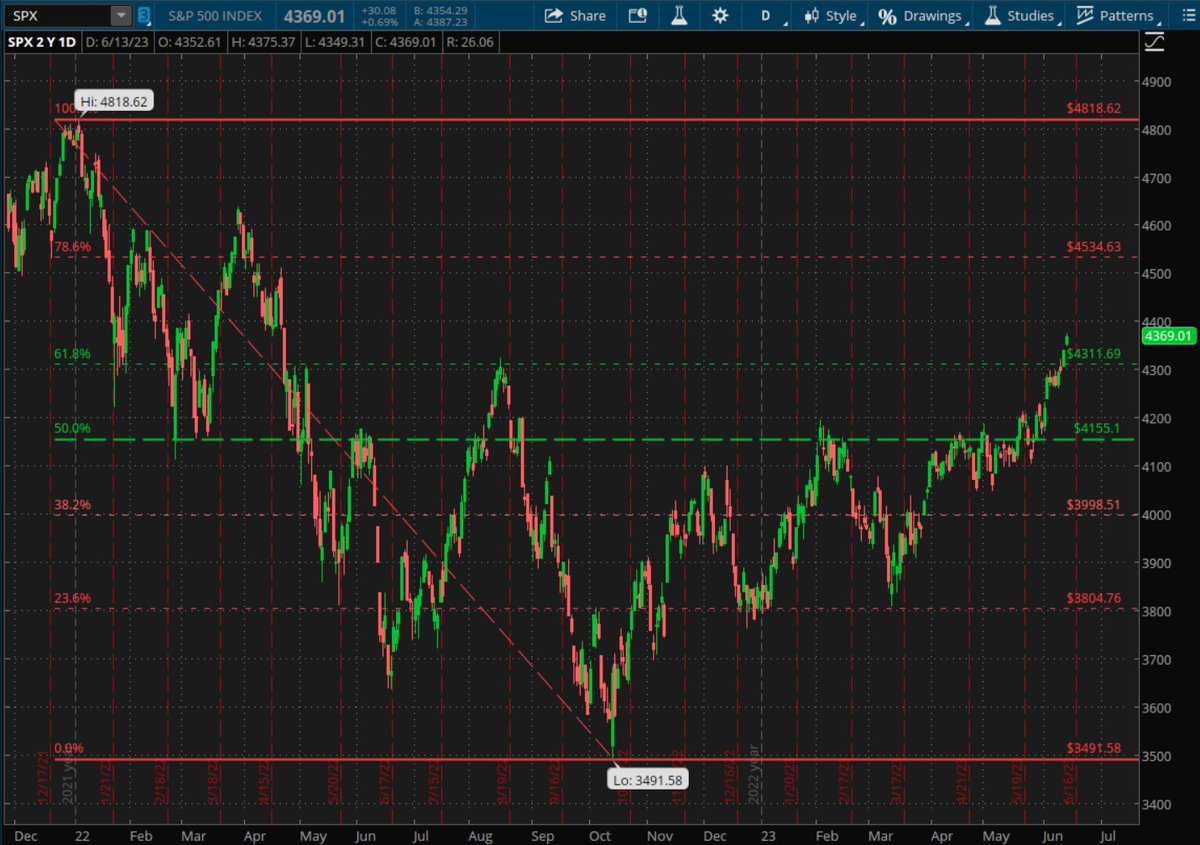Click the 50.0% retracement label
1200x845 pixels.
(72, 428)
